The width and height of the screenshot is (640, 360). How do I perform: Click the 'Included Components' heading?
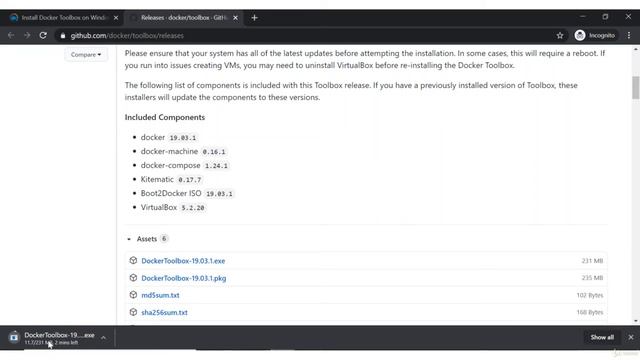point(165,117)
